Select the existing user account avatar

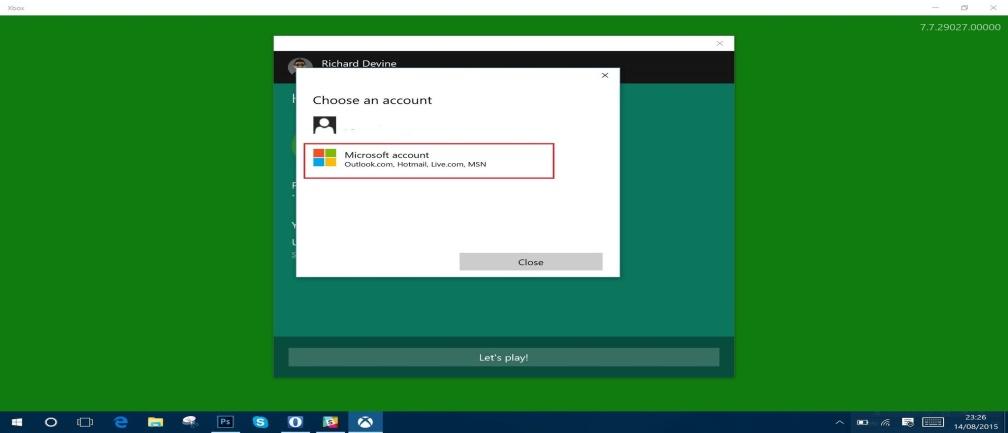tap(325, 125)
